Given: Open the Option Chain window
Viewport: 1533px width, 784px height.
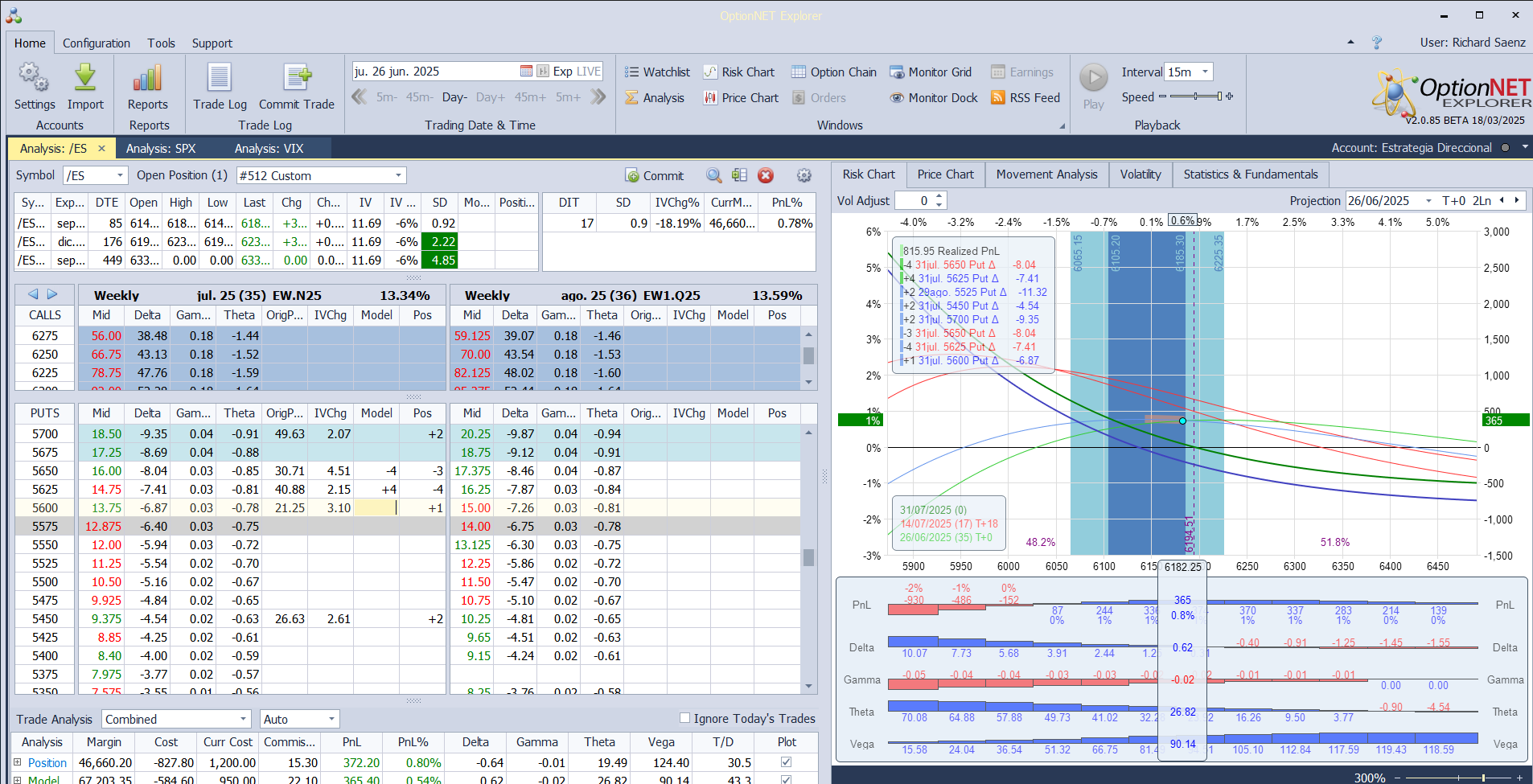Looking at the screenshot, I should pyautogui.click(x=834, y=72).
